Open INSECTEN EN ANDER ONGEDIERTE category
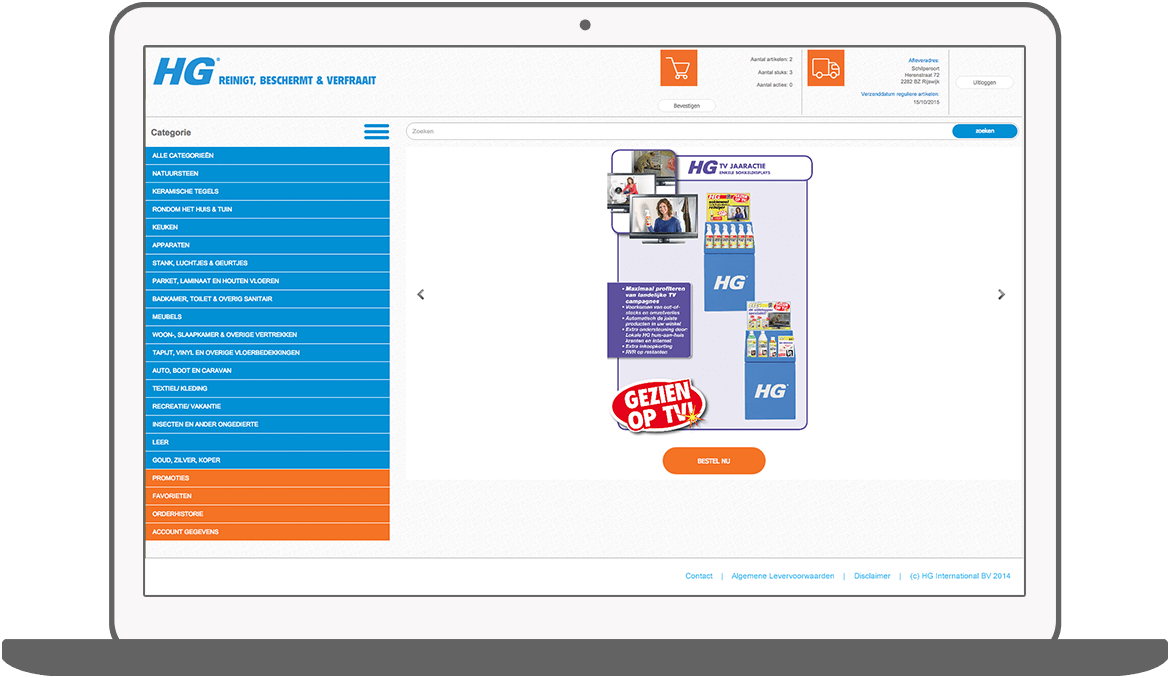1170x678 pixels. coord(267,424)
